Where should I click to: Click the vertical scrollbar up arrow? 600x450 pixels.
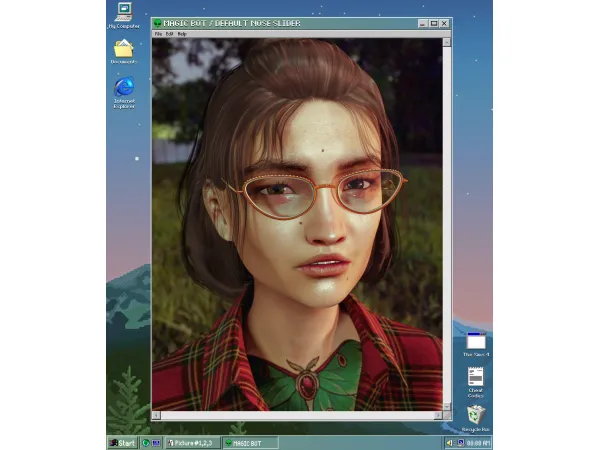click(447, 42)
